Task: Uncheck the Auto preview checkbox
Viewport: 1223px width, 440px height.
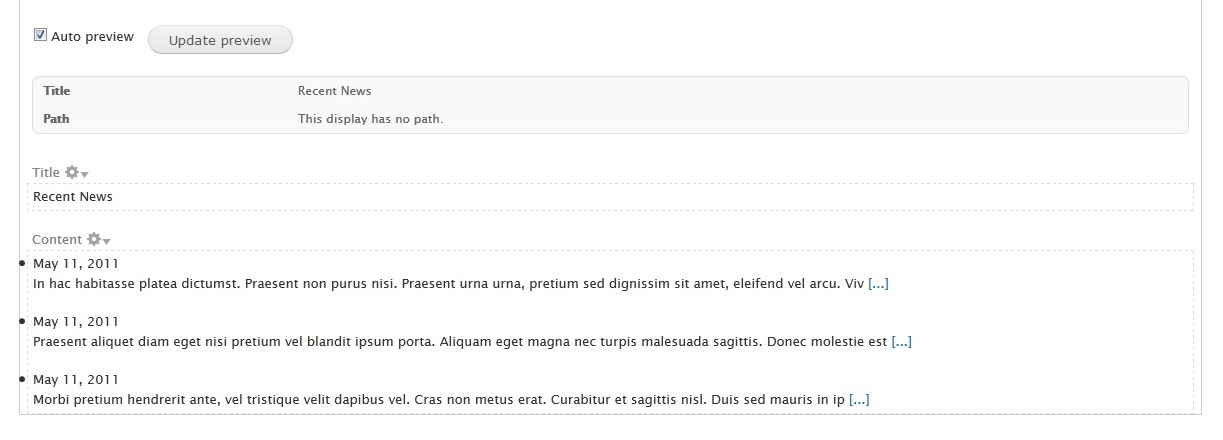Action: click(40, 35)
